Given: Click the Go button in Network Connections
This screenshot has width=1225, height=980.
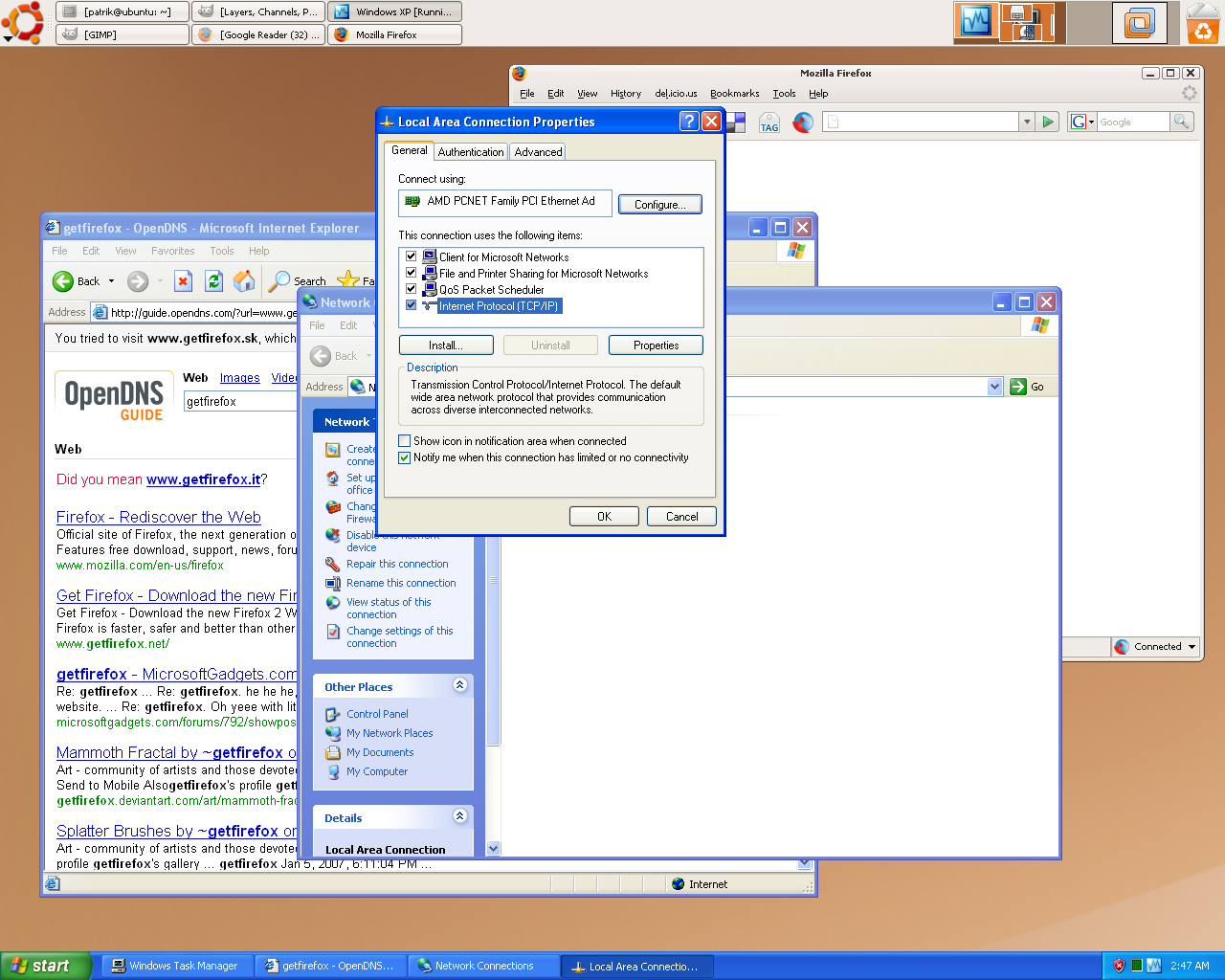Looking at the screenshot, I should point(1028,387).
